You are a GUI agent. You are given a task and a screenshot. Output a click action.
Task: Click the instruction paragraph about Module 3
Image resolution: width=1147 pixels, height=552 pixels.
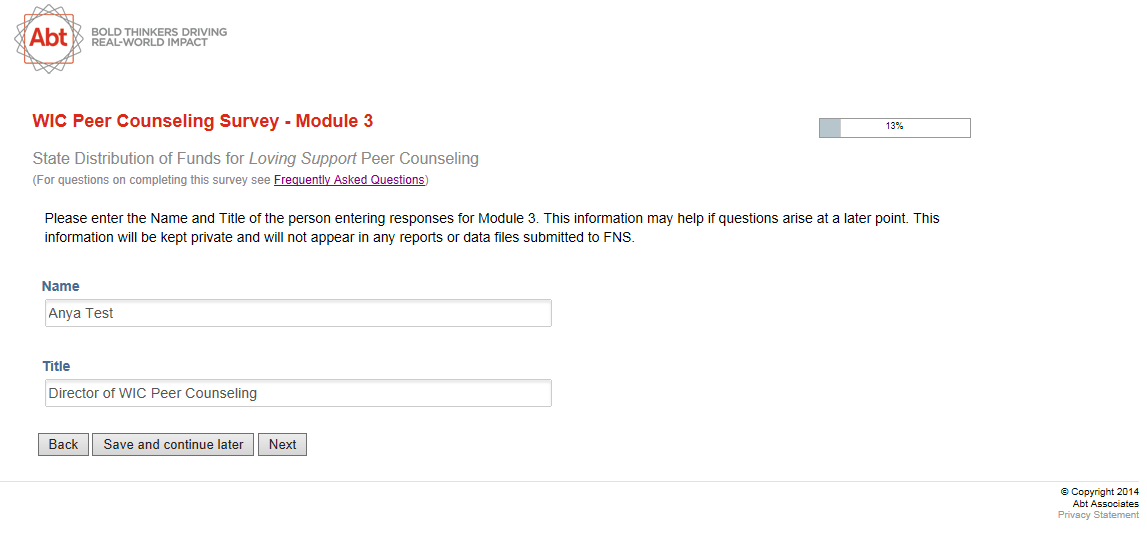tap(492, 228)
